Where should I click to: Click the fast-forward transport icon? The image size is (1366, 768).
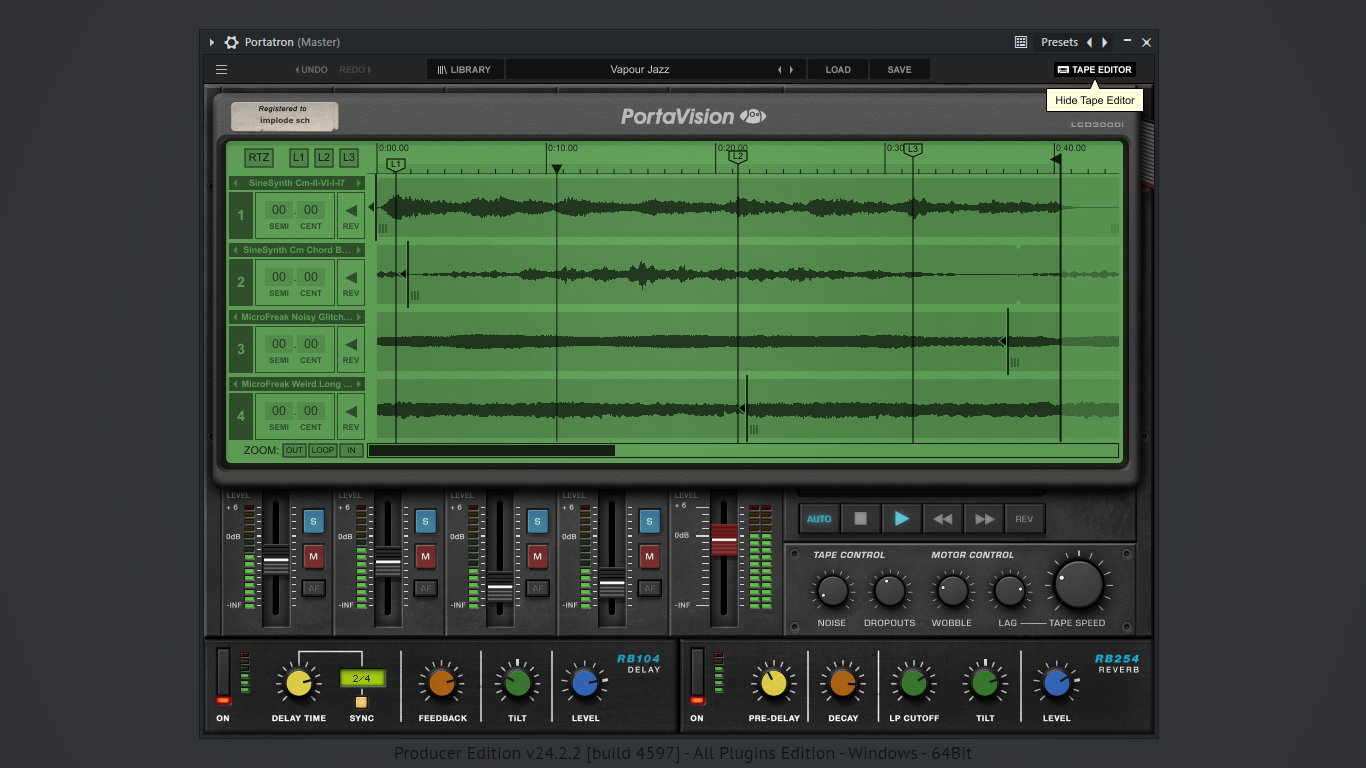(984, 519)
